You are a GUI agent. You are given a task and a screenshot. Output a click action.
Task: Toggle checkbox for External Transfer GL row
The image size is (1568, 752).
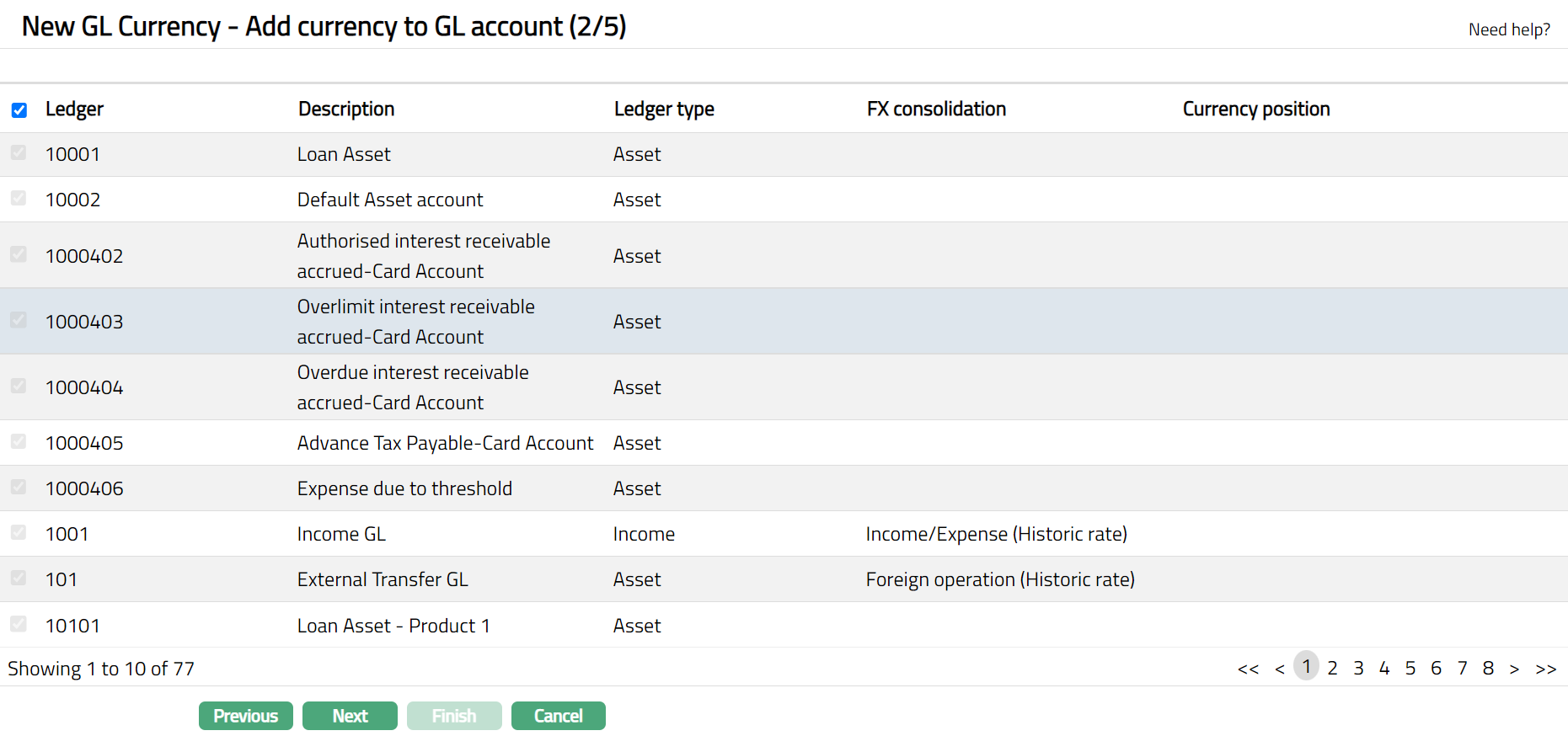19,579
